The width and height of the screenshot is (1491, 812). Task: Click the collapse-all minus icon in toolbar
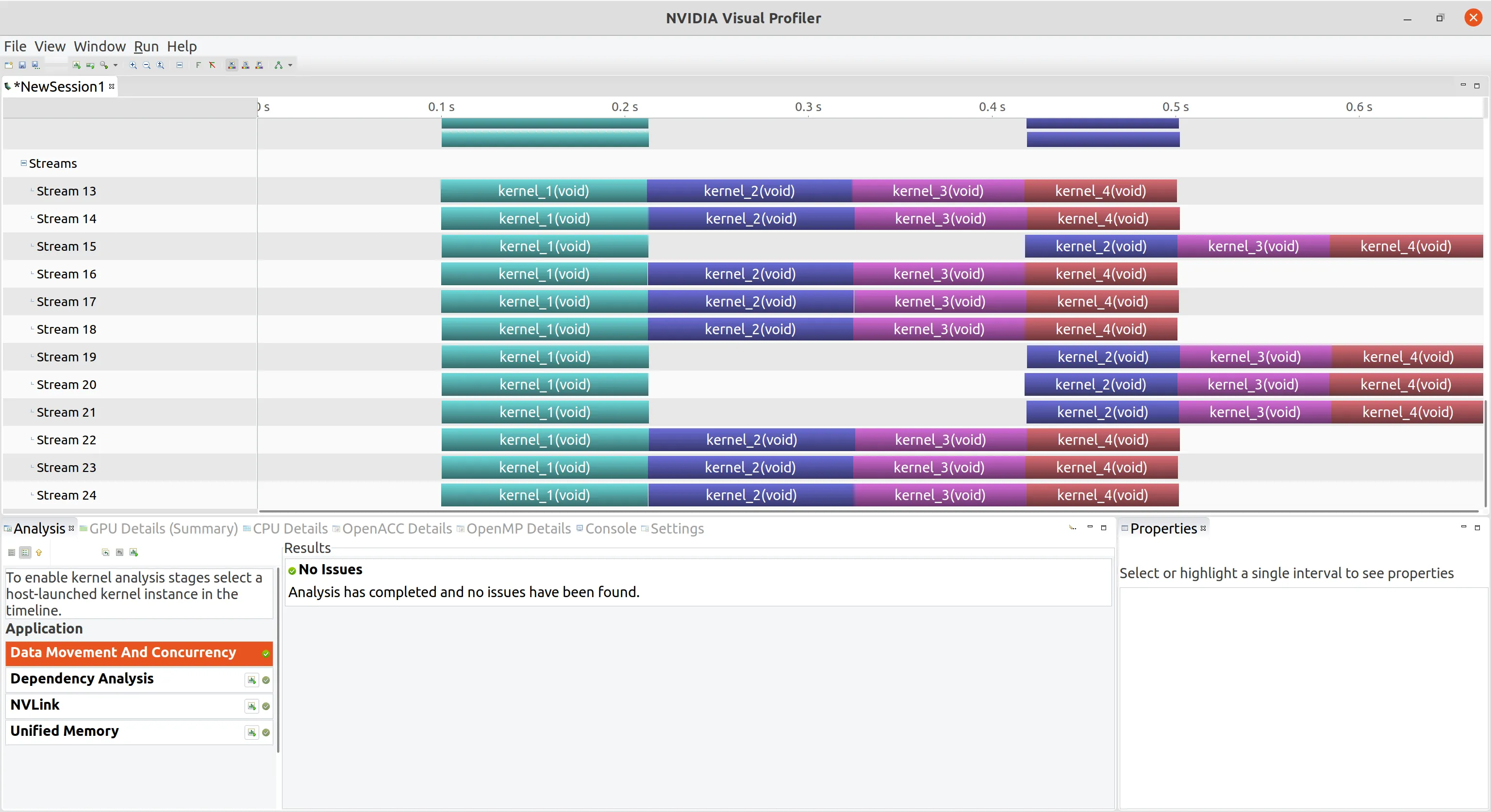pos(180,65)
